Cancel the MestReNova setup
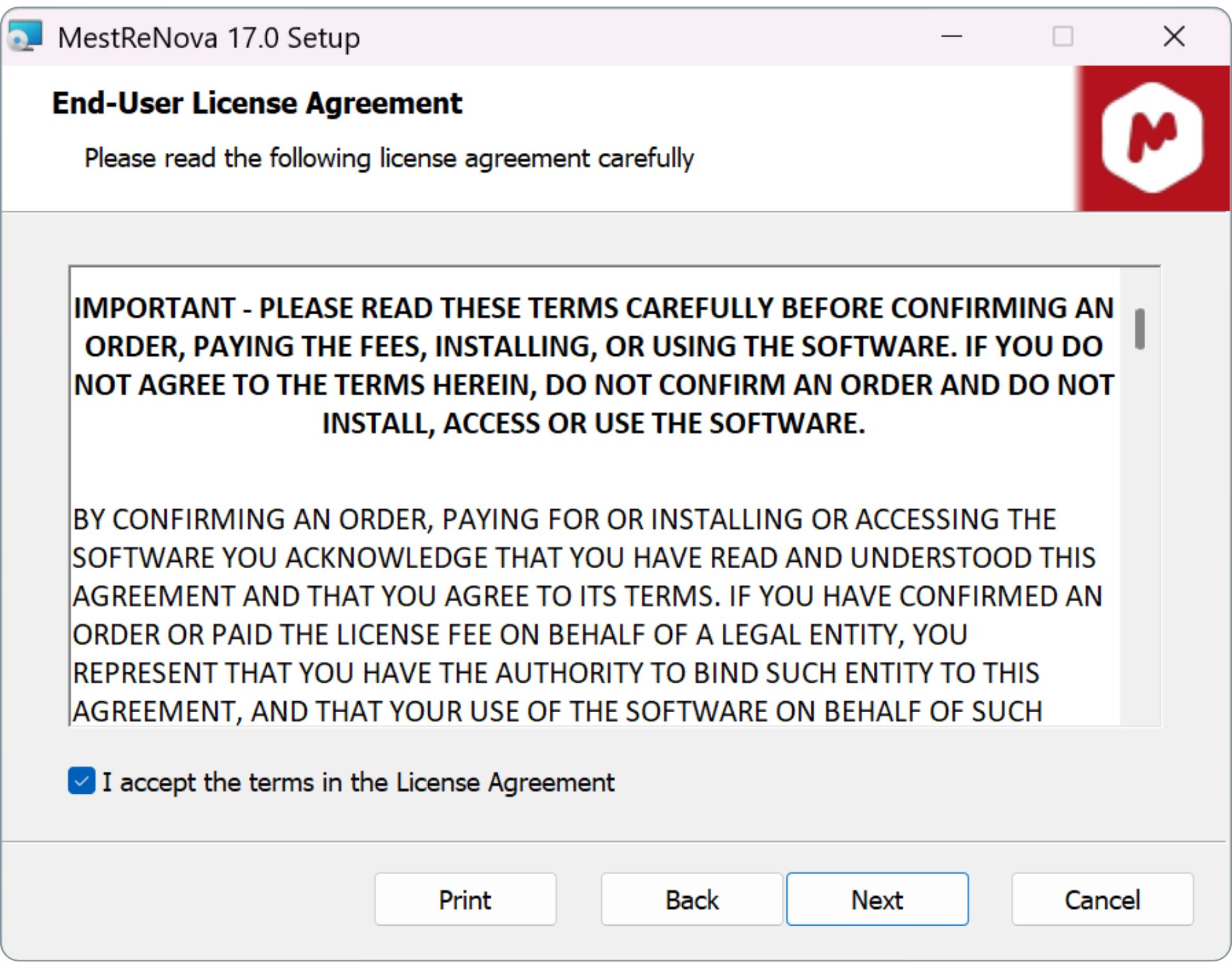This screenshot has height=968, width=1232. [1102, 899]
